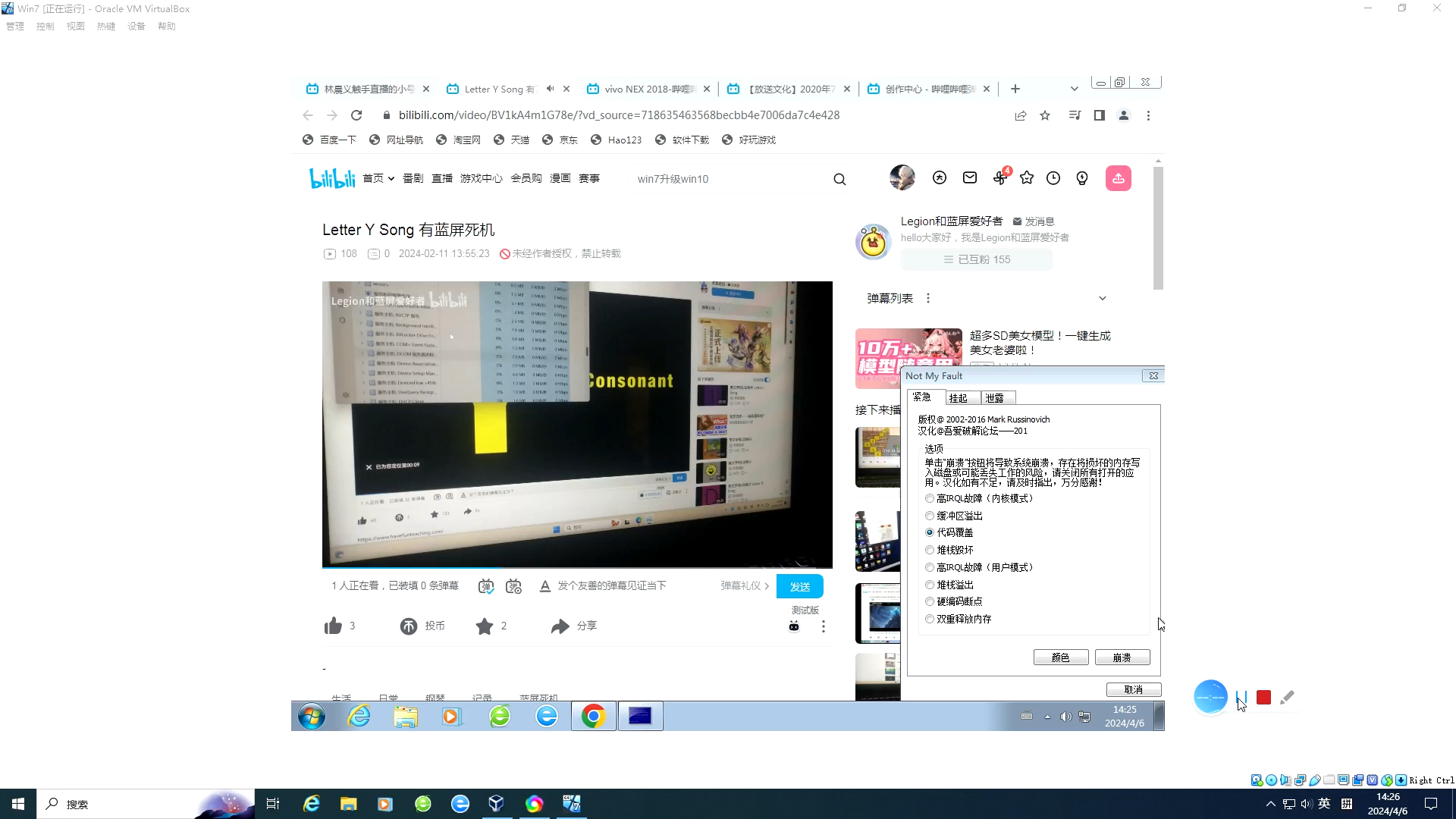Open 番剧 navigation link

tap(413, 178)
